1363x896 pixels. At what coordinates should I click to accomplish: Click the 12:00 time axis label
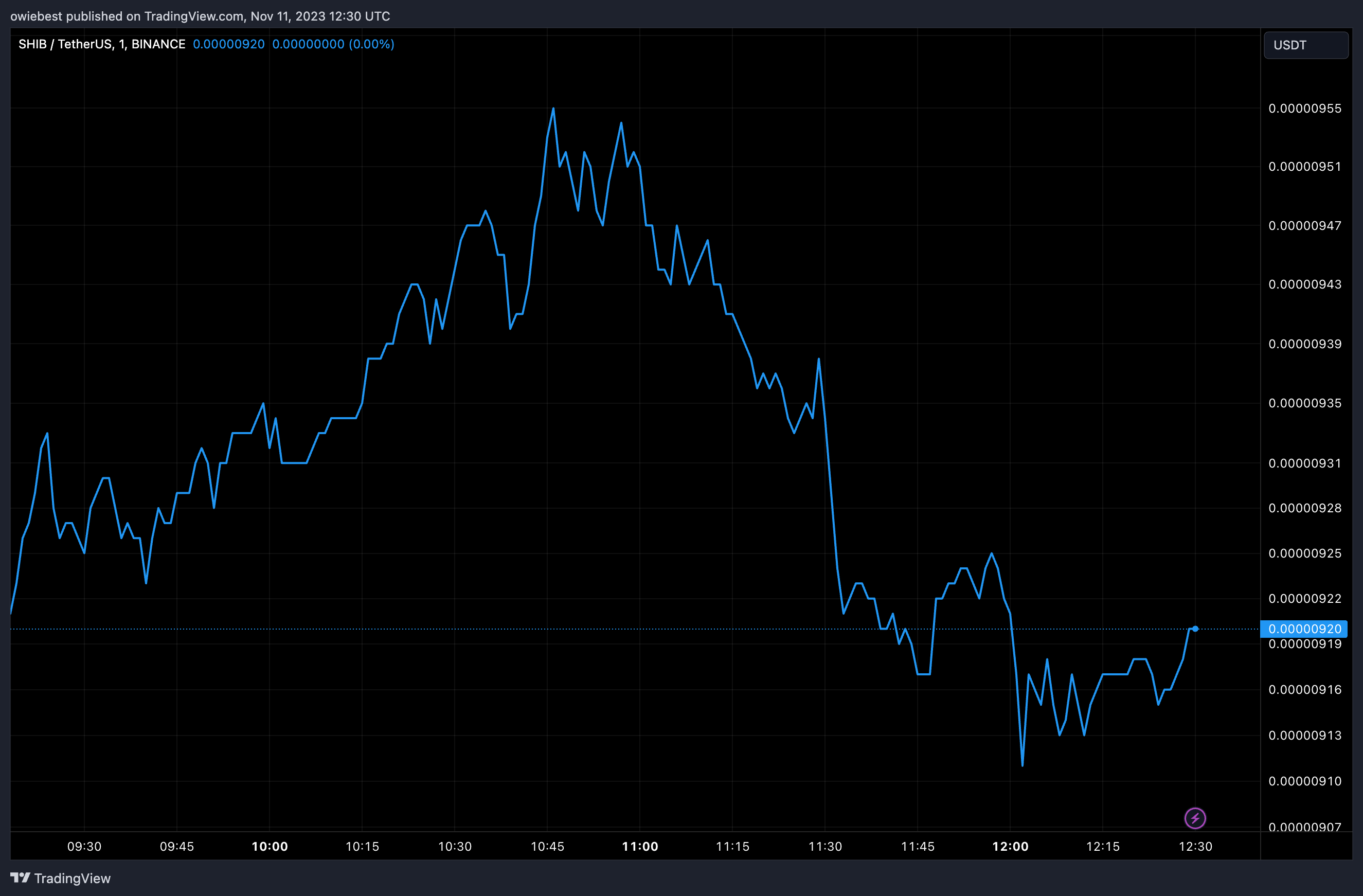coord(1010,846)
